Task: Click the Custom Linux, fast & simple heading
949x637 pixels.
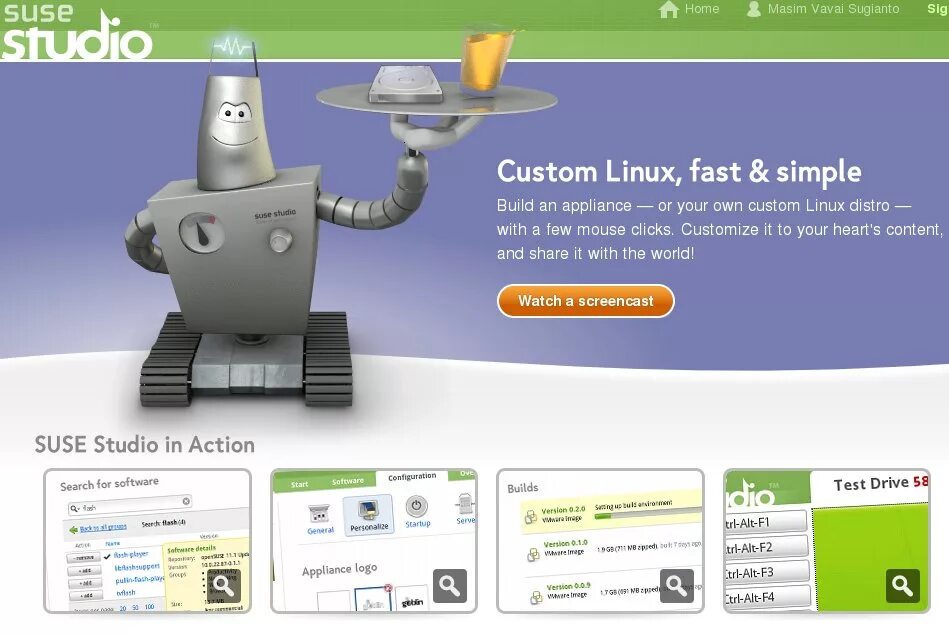Action: (x=679, y=172)
